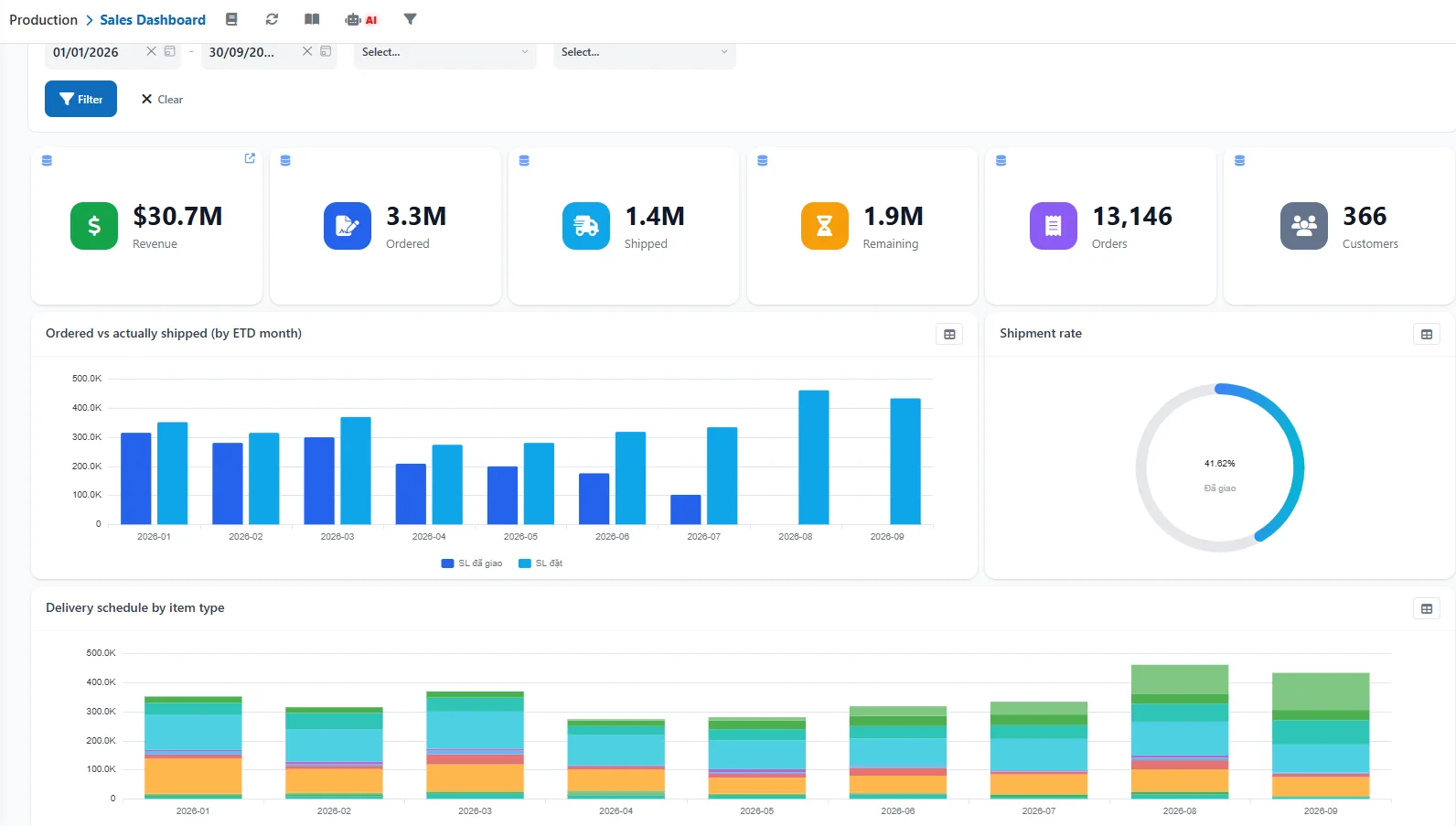The height and width of the screenshot is (826, 1456).
Task: Click the database icon on the Customers card
Action: (x=1240, y=160)
